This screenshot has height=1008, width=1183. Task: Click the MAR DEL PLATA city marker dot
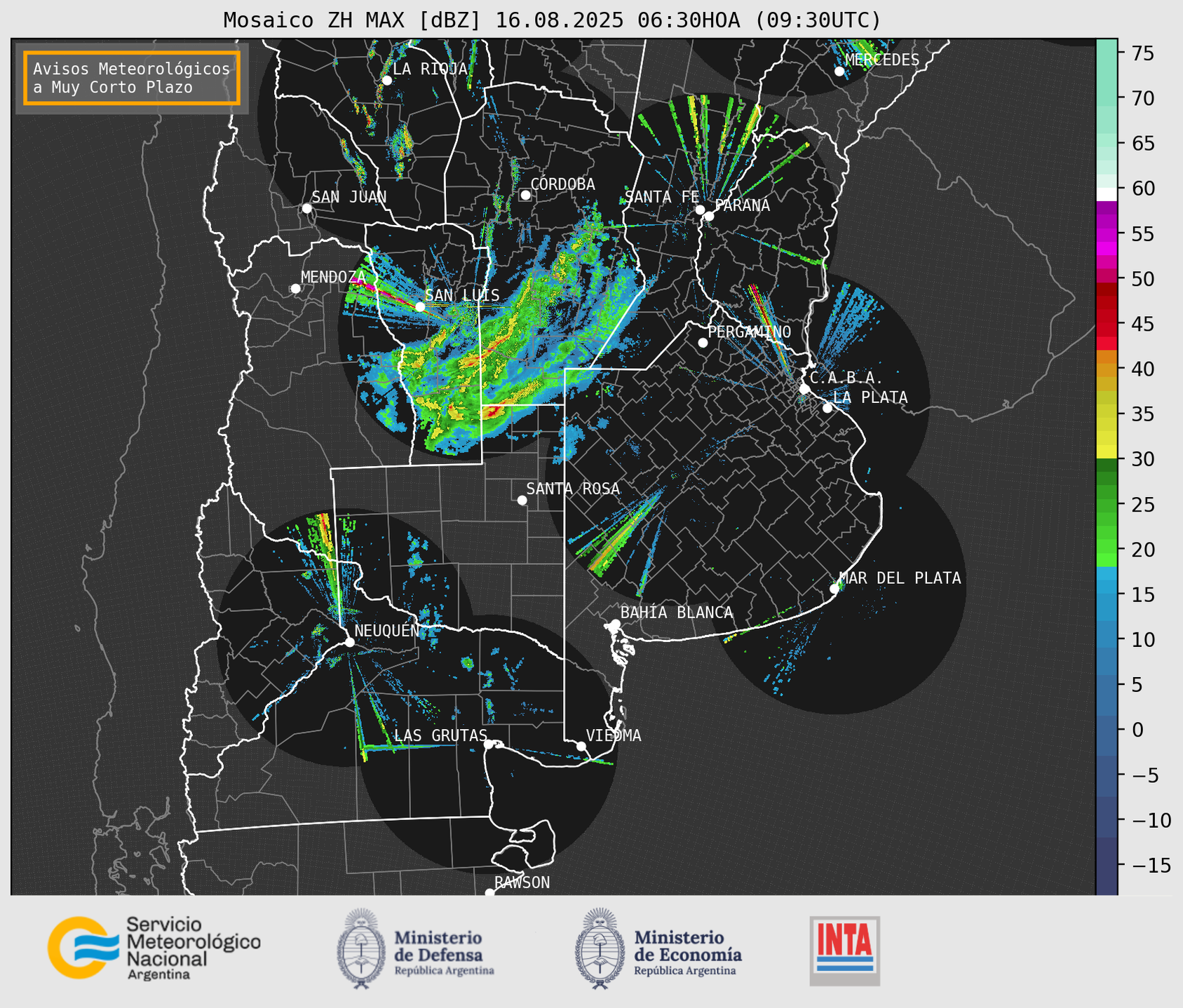[834, 589]
